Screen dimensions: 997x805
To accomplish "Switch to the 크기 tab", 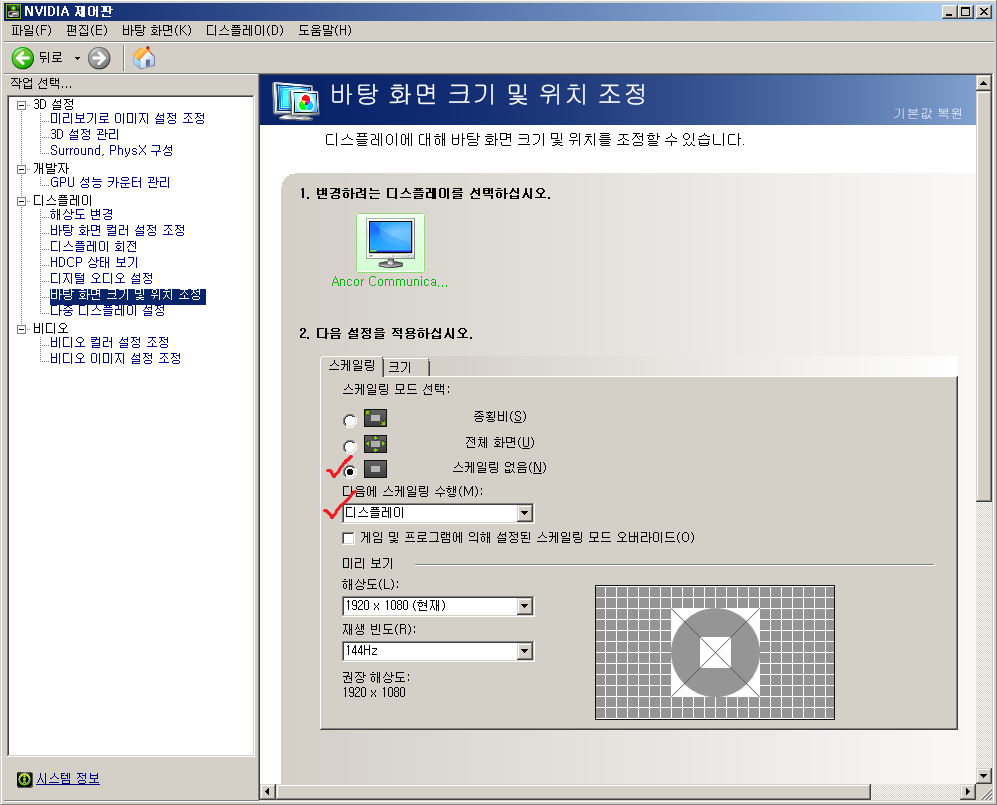I will point(401,367).
